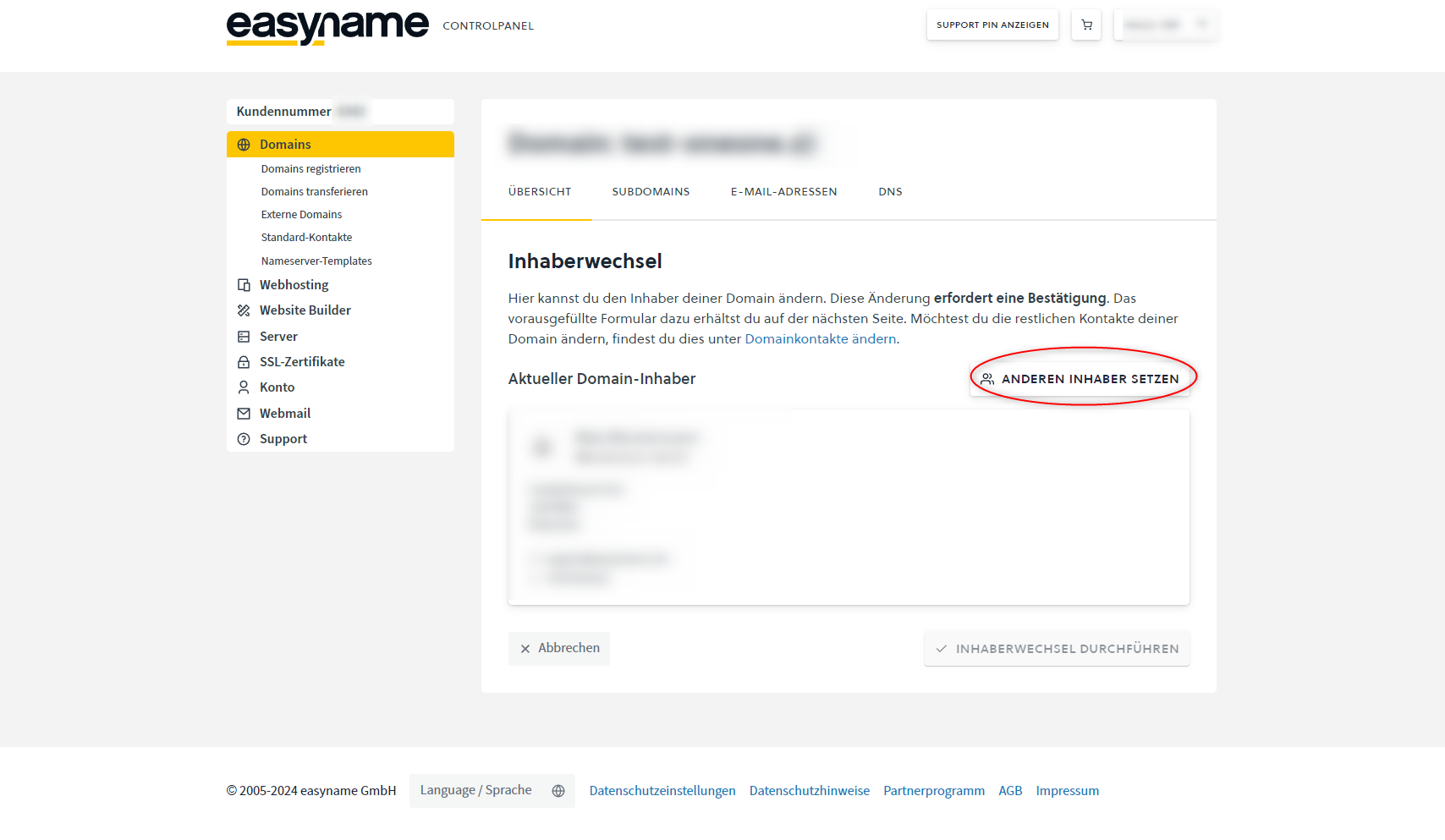This screenshot has width=1445, height=840.
Task: Open Nameserver-Templates in sidebar
Action: pos(316,261)
